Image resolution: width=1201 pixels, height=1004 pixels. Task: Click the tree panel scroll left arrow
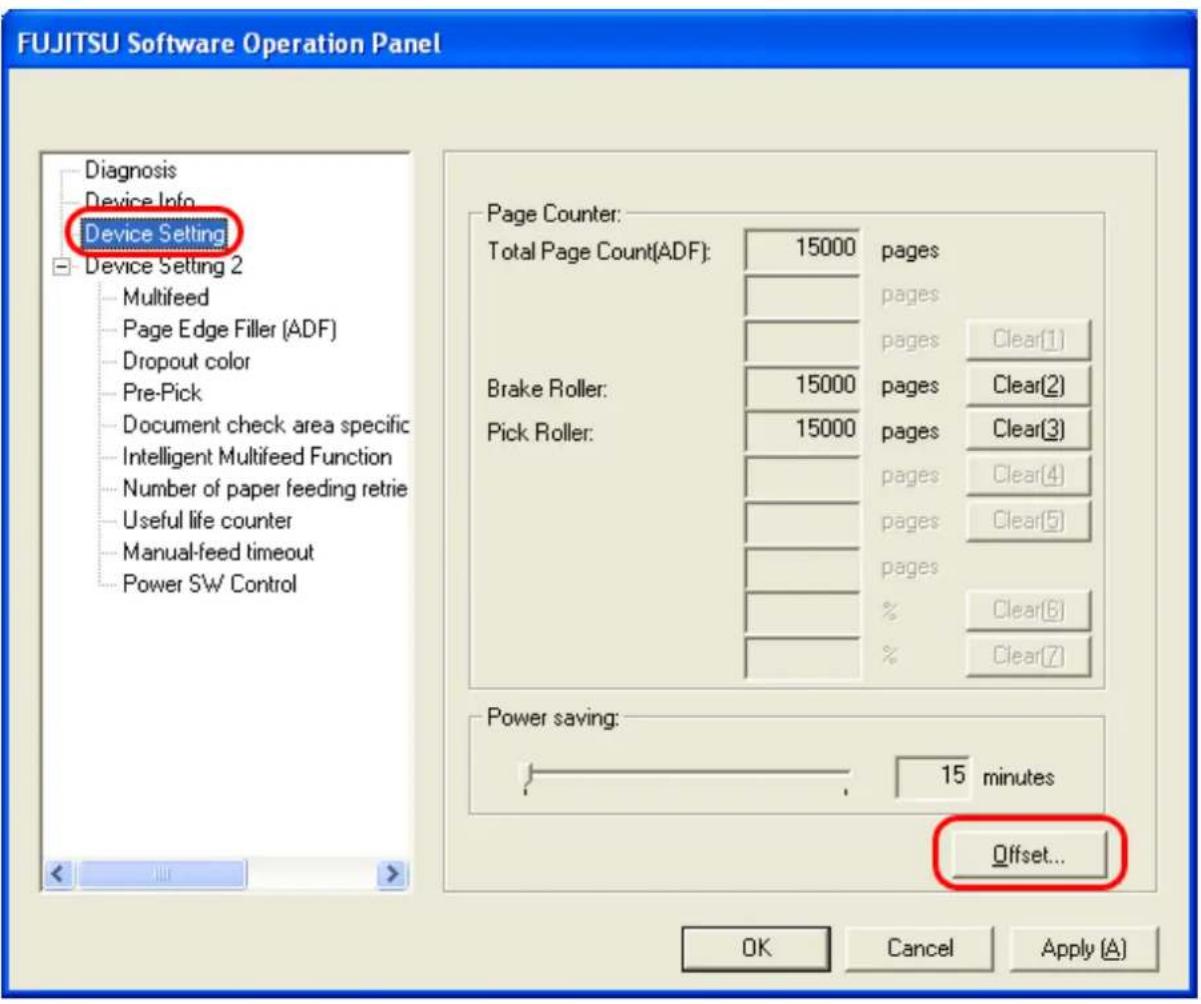coord(61,874)
